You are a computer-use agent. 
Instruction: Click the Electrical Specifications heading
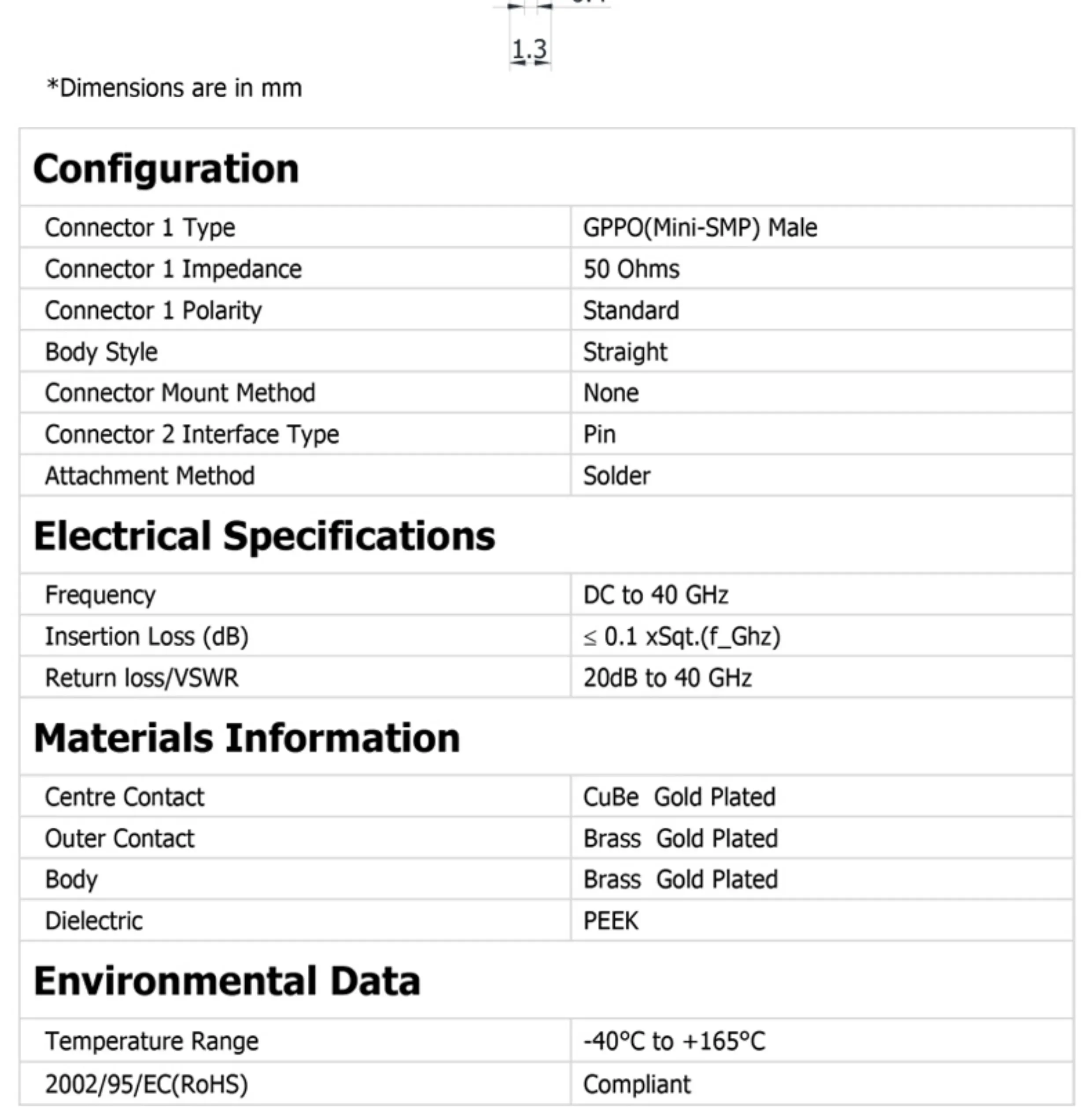point(264,536)
